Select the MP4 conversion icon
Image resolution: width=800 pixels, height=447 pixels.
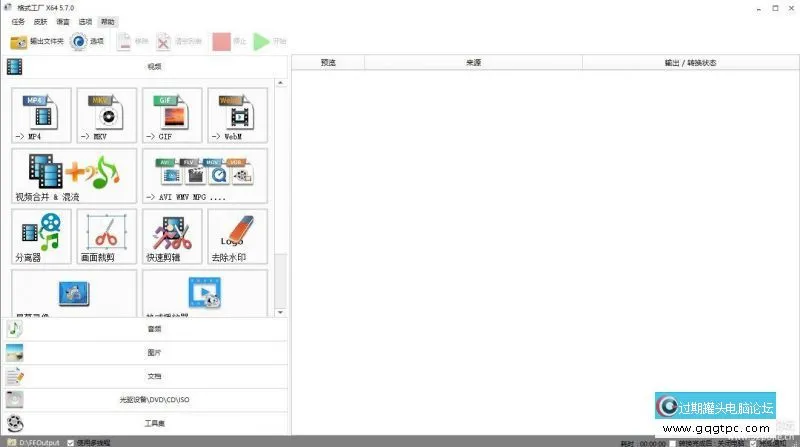41,115
